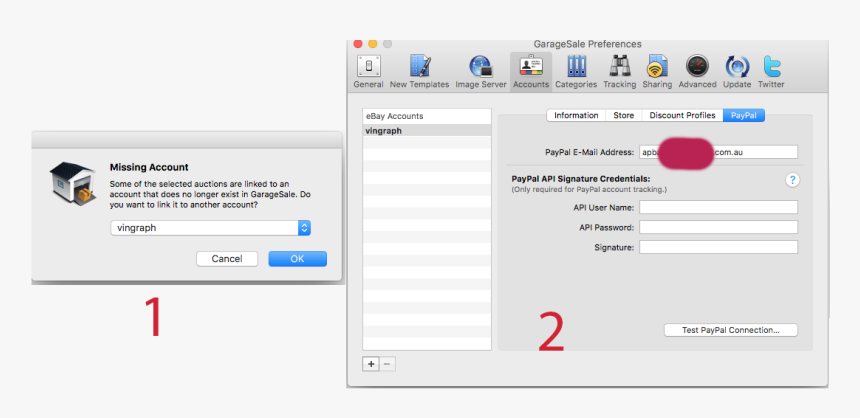Select the PayPal tab
The image size is (860, 418).
click(x=744, y=115)
